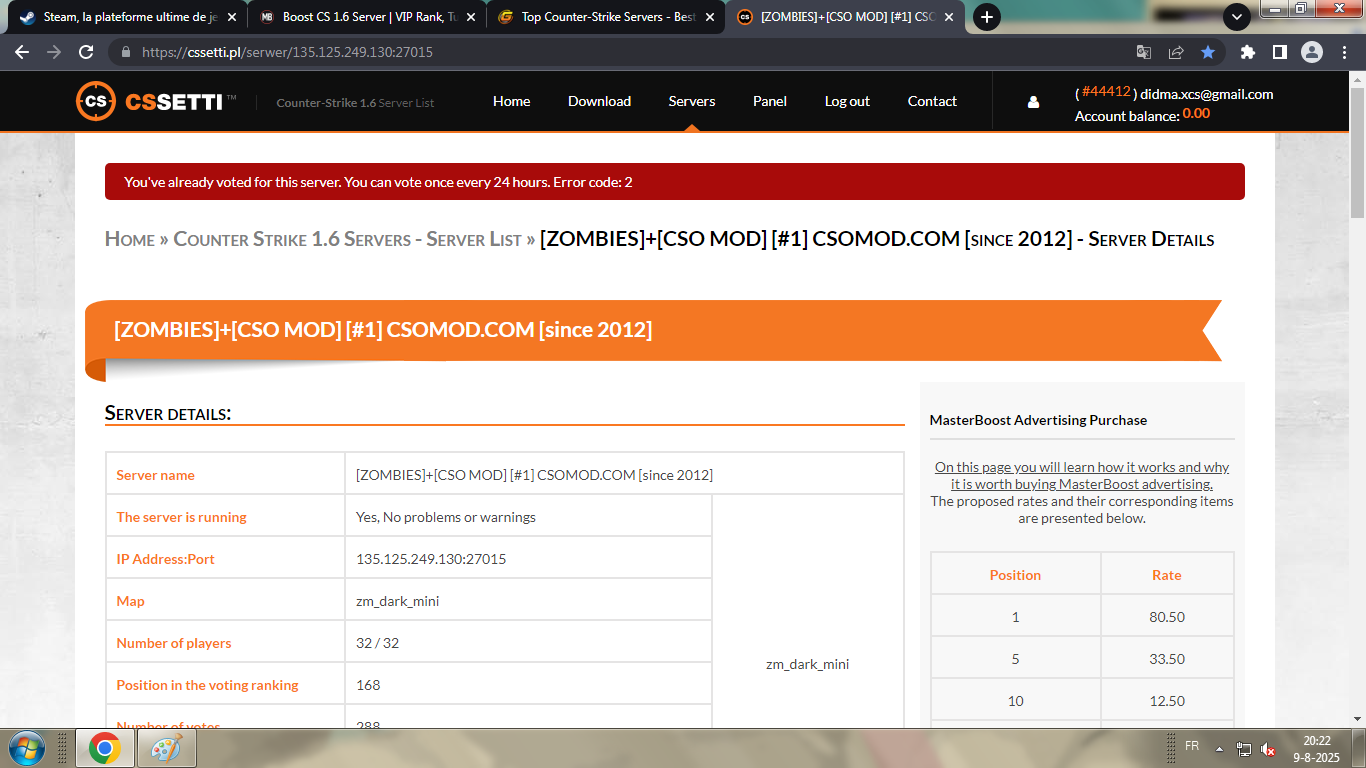Open the MasterBoost advertising info link
The height and width of the screenshot is (768, 1366).
click(1081, 475)
